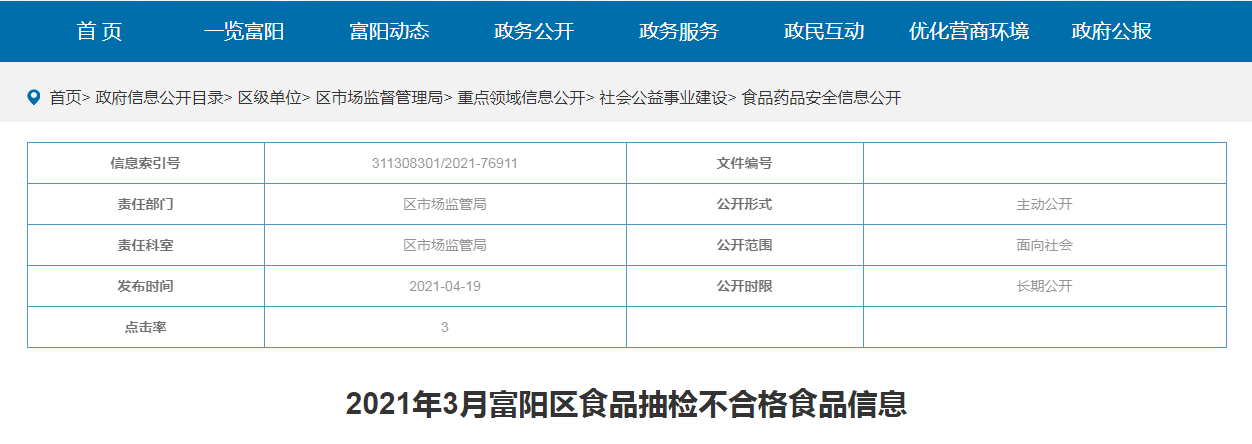Open 政民互动 navigation item

point(824,31)
